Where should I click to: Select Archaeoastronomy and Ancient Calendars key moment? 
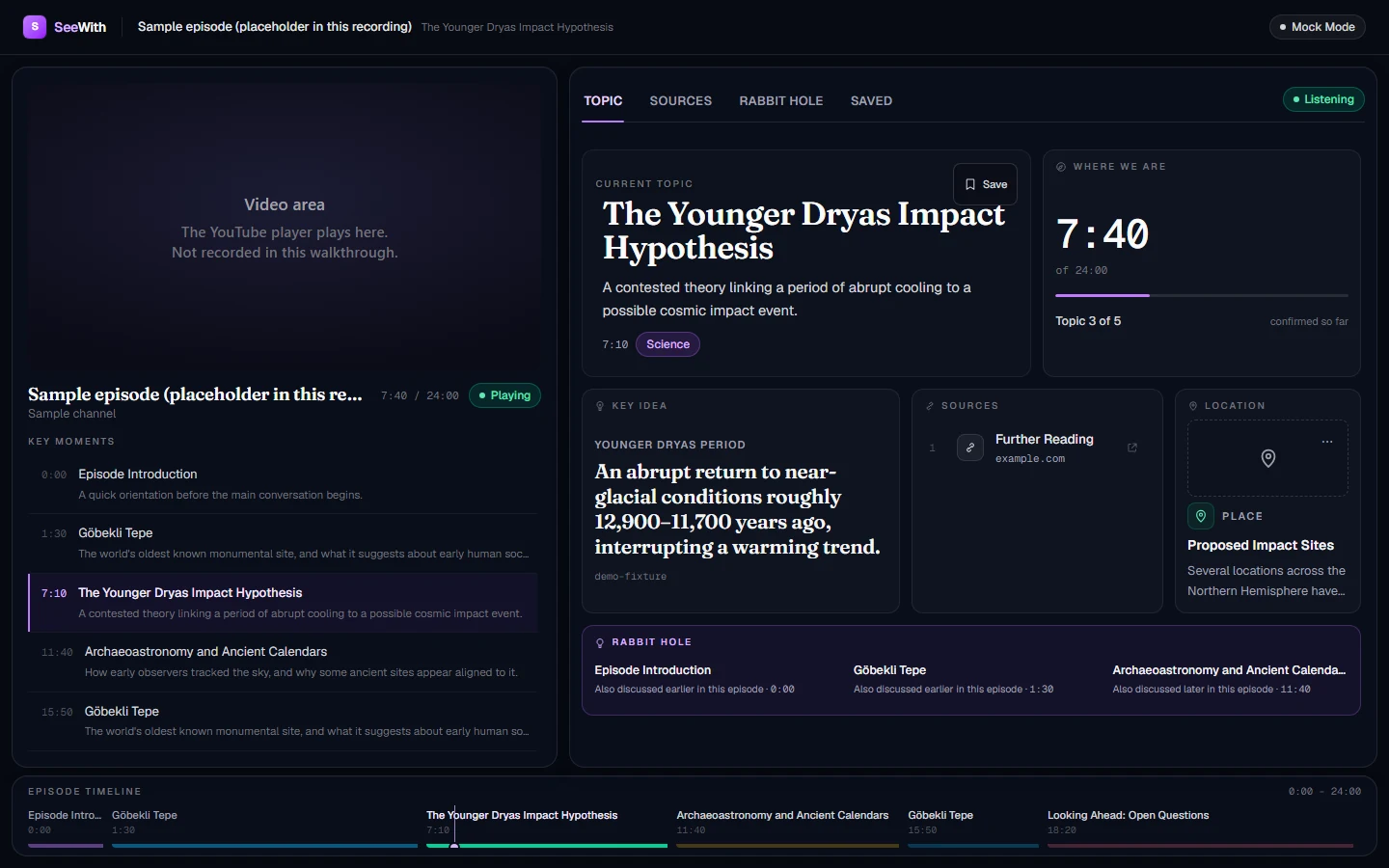tap(283, 662)
